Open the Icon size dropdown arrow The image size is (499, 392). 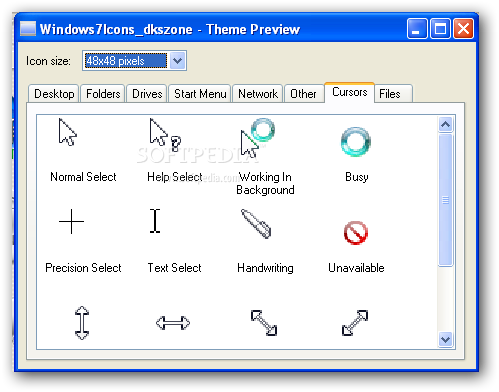point(177,61)
